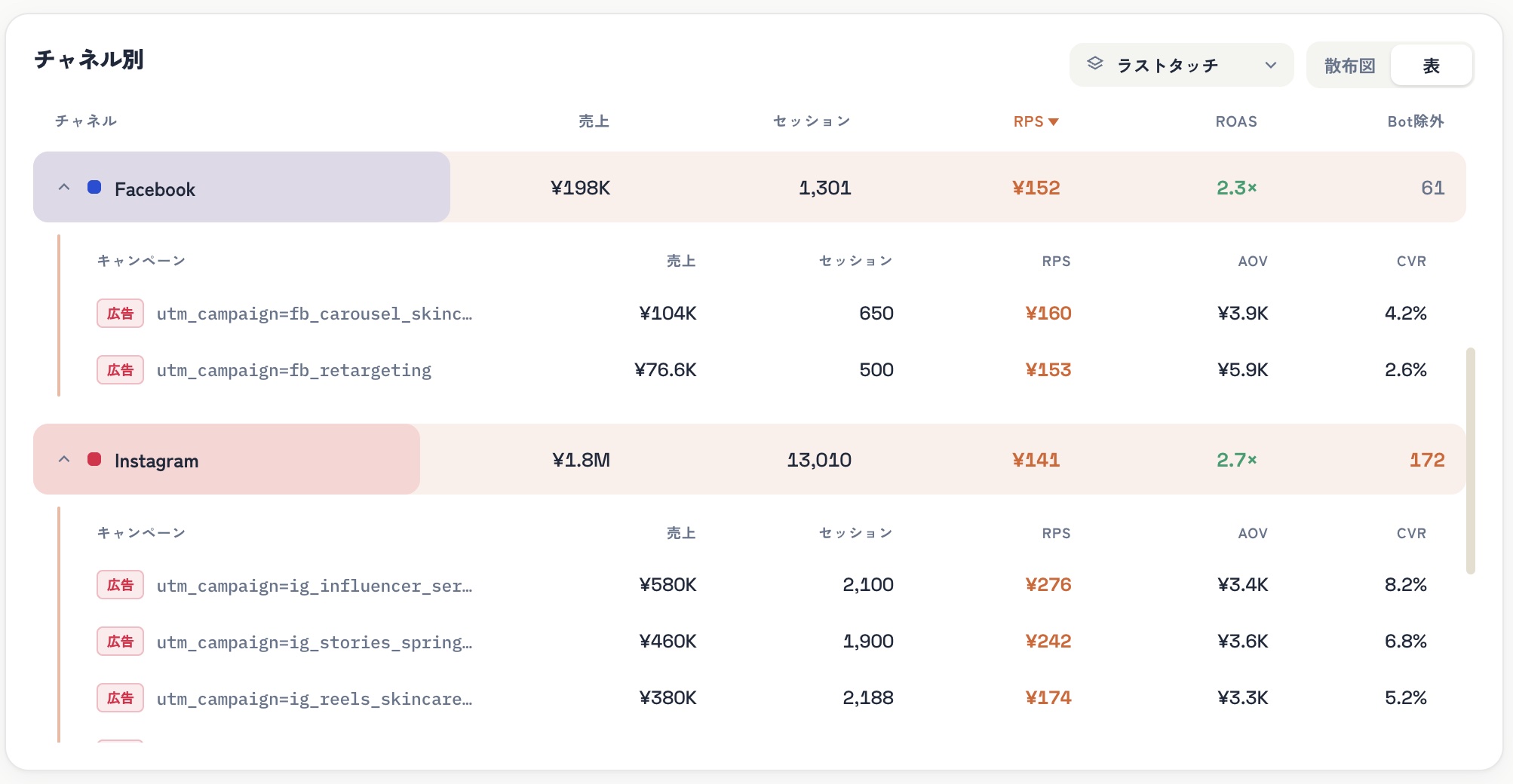Image resolution: width=1513 pixels, height=784 pixels.
Task: Click the チャネル別 section heading
Action: [89, 60]
